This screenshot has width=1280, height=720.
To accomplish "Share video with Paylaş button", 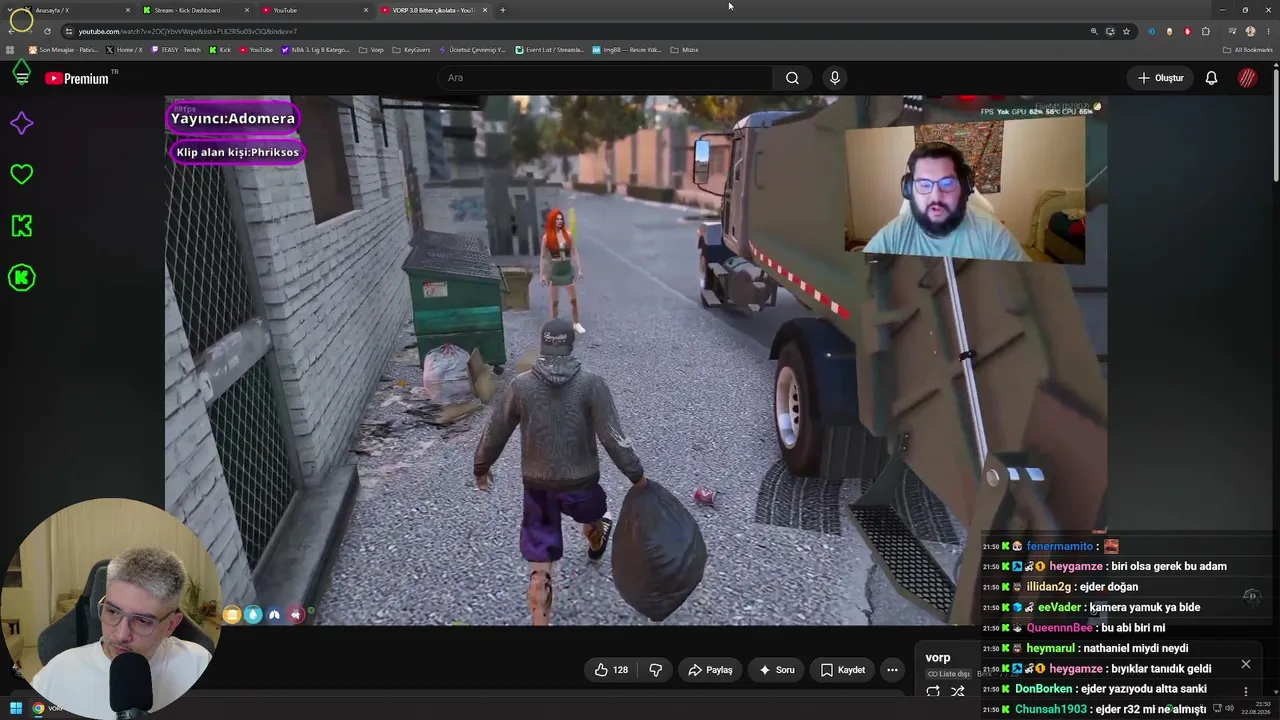I will (x=709, y=670).
